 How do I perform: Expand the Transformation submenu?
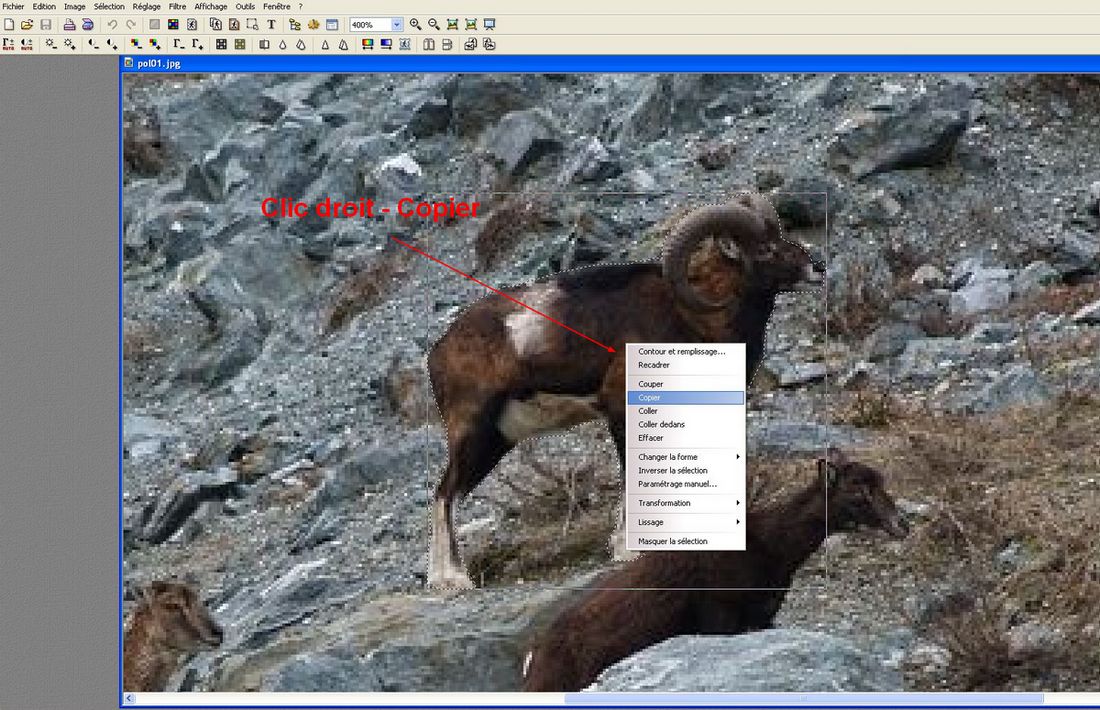pyautogui.click(x=686, y=503)
